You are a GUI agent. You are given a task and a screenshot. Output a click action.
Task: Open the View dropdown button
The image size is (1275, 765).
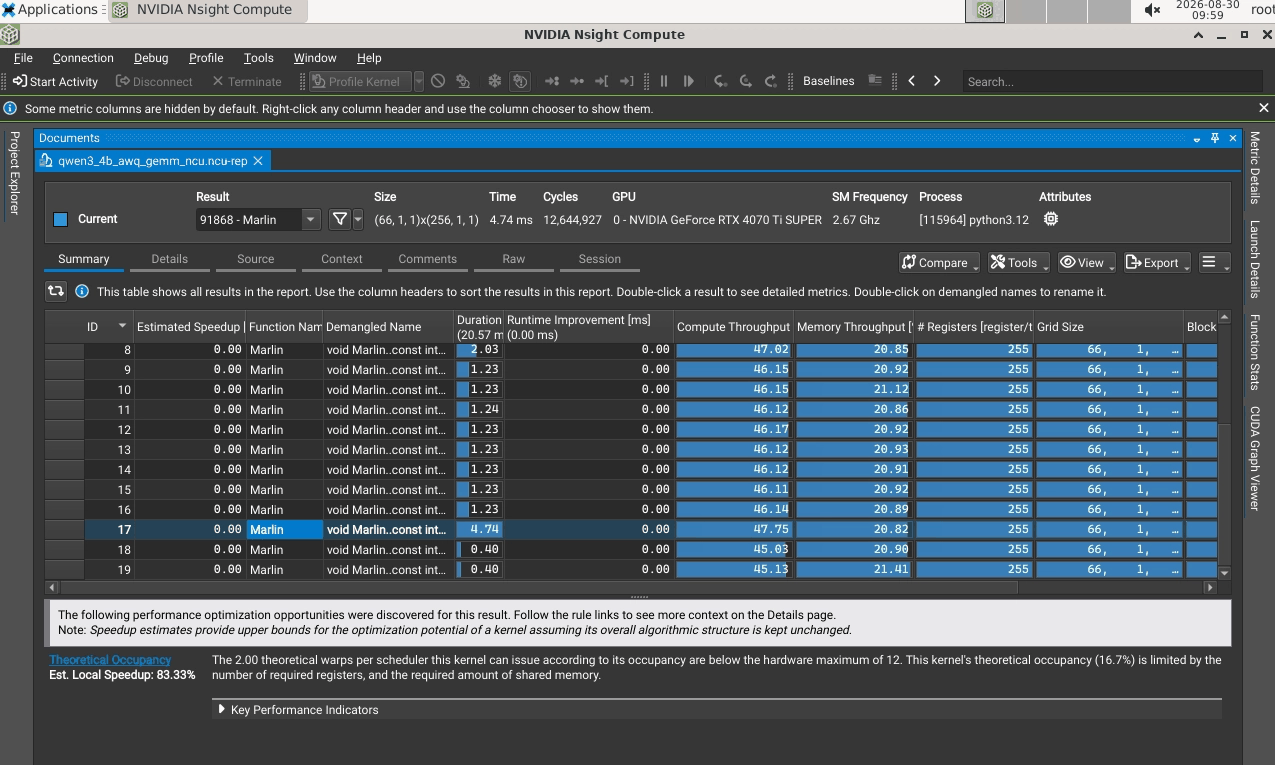click(1087, 262)
